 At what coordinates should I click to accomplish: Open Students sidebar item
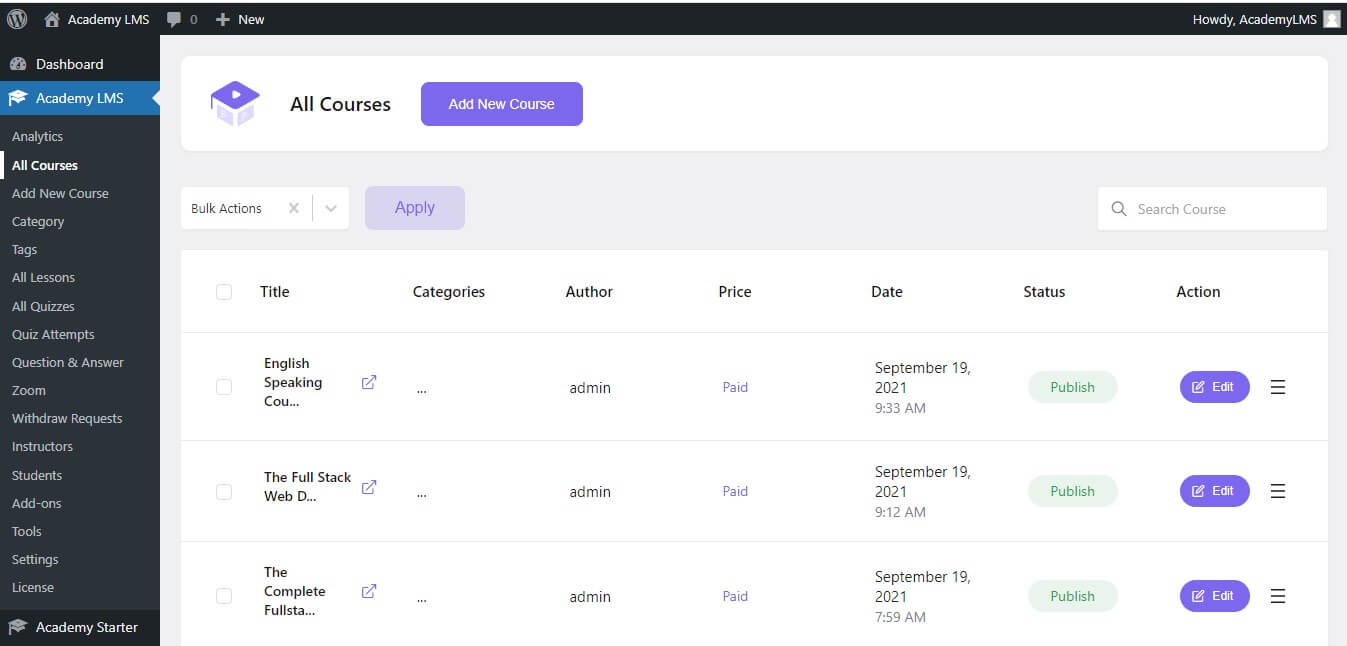(x=37, y=475)
